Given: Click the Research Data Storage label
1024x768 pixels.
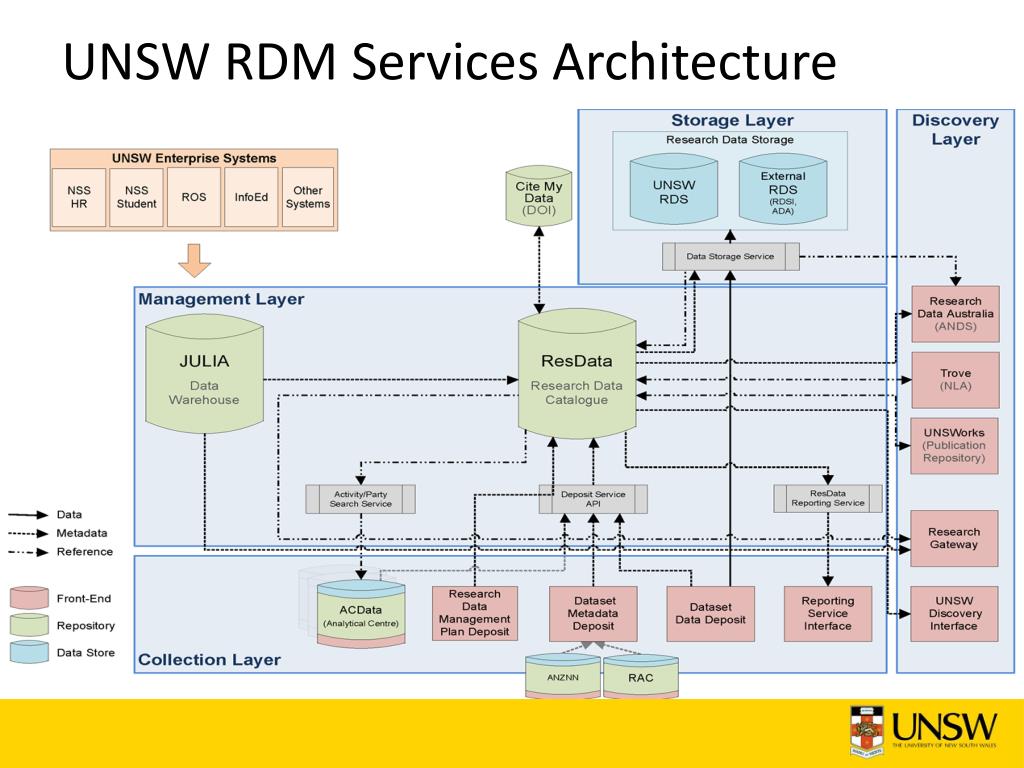Looking at the screenshot, I should (729, 140).
